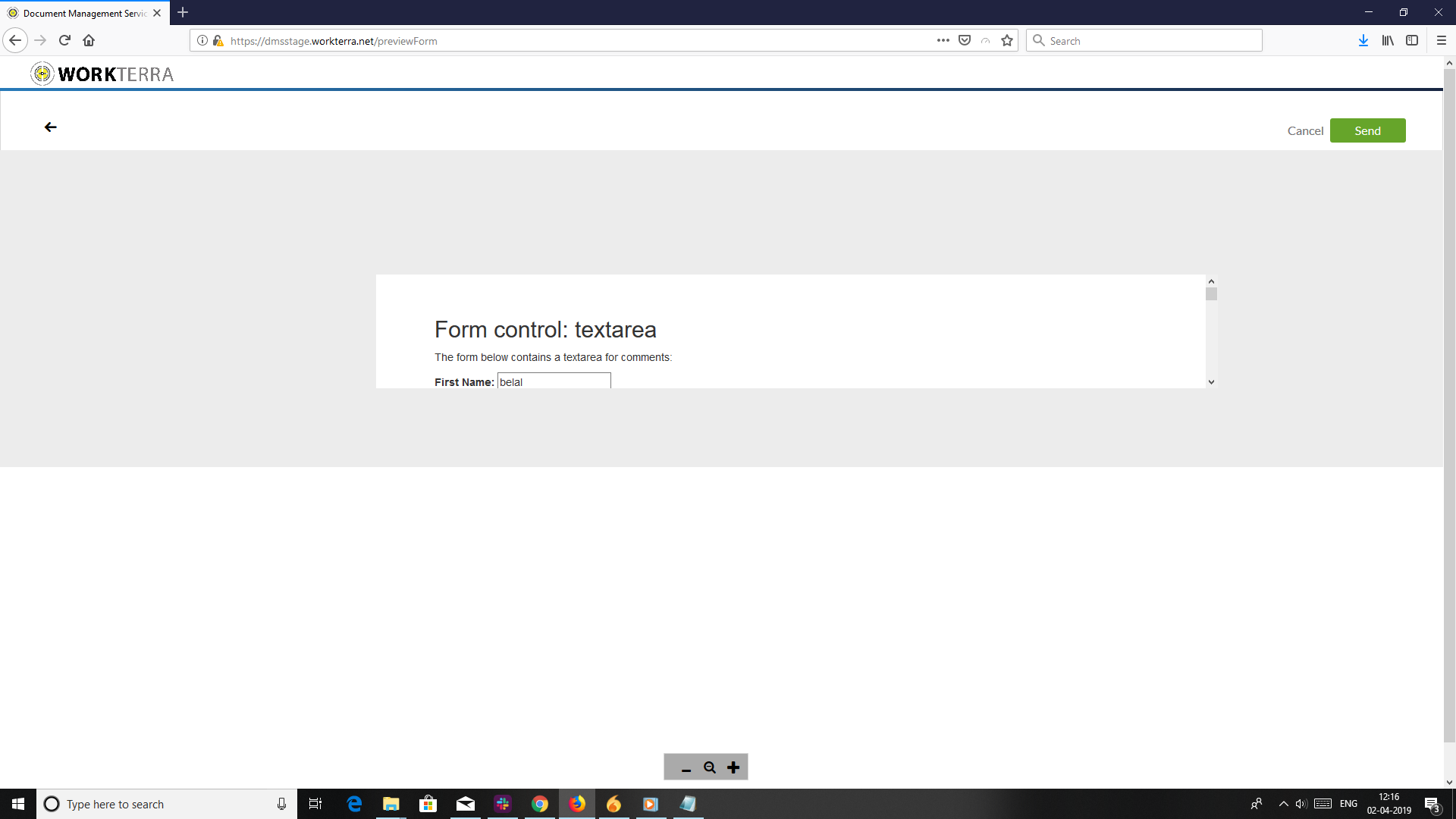The height and width of the screenshot is (819, 1456).
Task: Zoom in with the plus icon
Action: (x=733, y=767)
